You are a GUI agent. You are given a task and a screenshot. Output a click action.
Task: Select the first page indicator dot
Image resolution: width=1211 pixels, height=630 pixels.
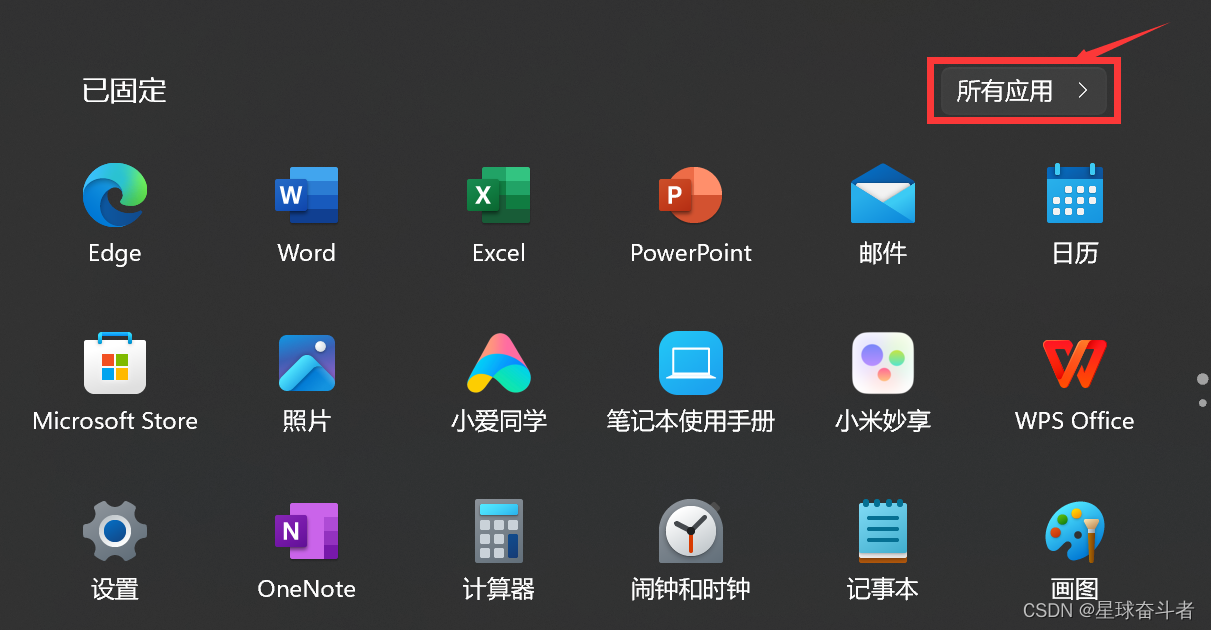(x=1203, y=379)
